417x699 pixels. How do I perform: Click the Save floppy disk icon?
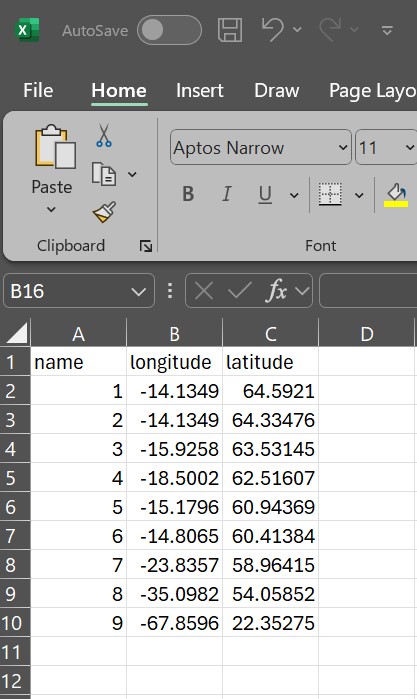tap(230, 30)
